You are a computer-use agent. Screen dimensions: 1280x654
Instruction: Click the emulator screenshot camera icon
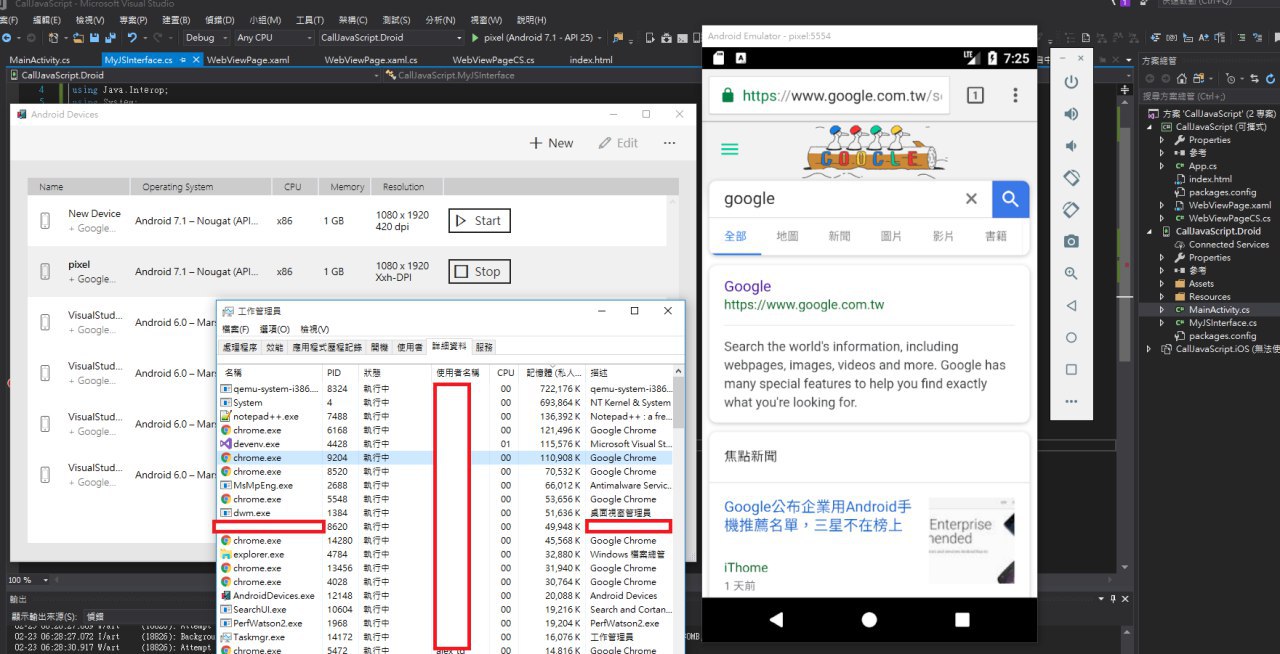pos(1071,241)
